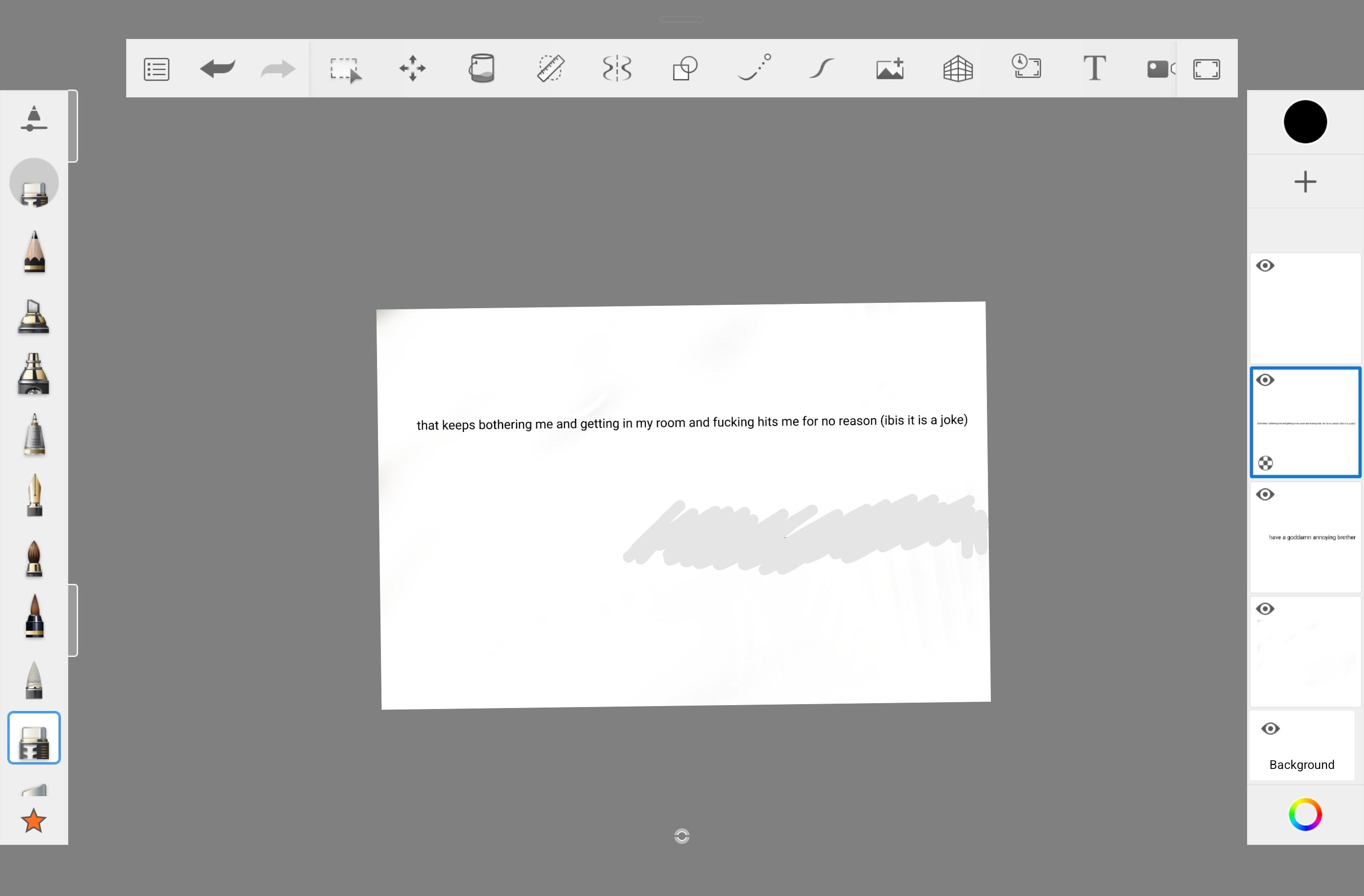The height and width of the screenshot is (896, 1364).
Task: Redo the last undone action
Action: click(278, 69)
